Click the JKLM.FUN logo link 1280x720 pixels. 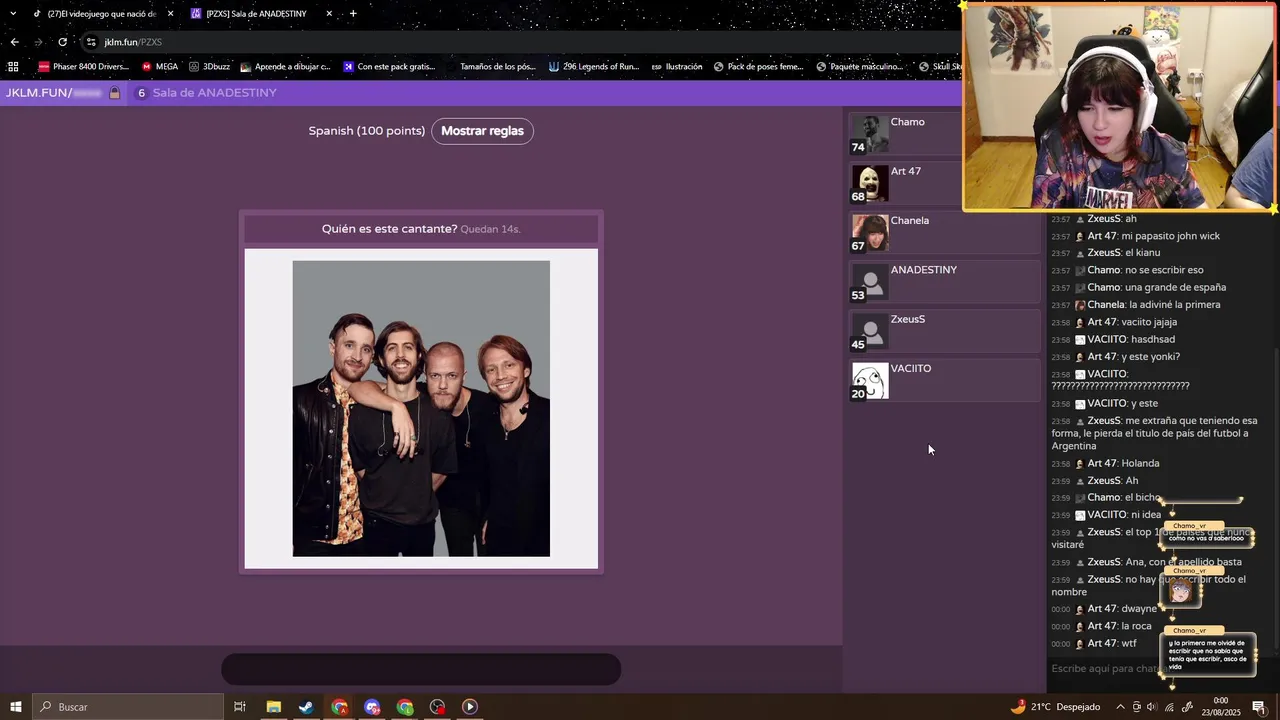[x=54, y=93]
